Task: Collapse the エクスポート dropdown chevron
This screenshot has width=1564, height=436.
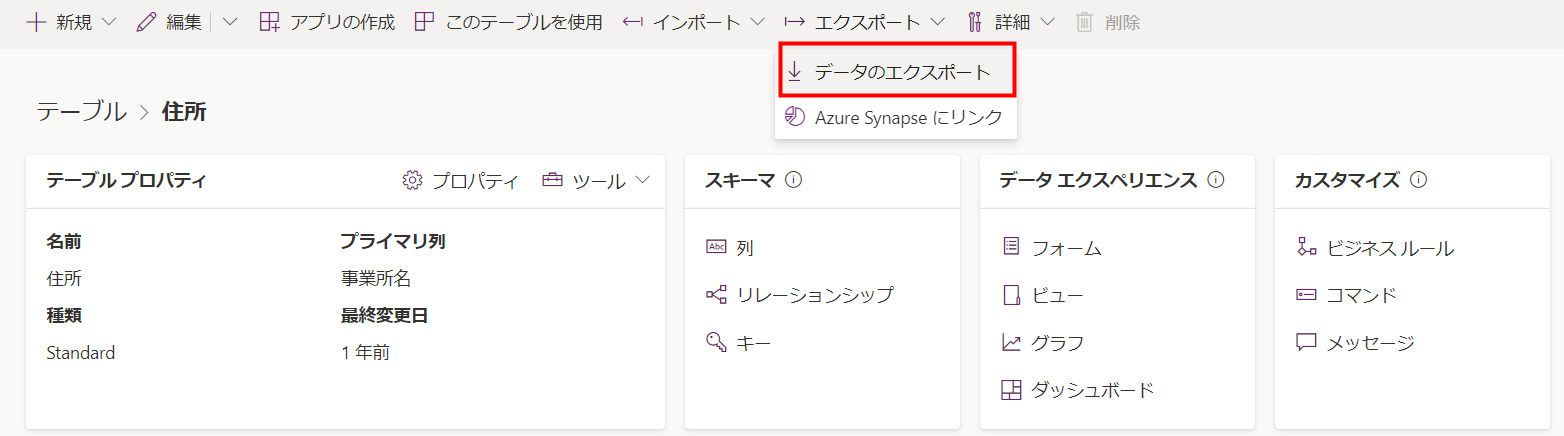Action: (936, 22)
